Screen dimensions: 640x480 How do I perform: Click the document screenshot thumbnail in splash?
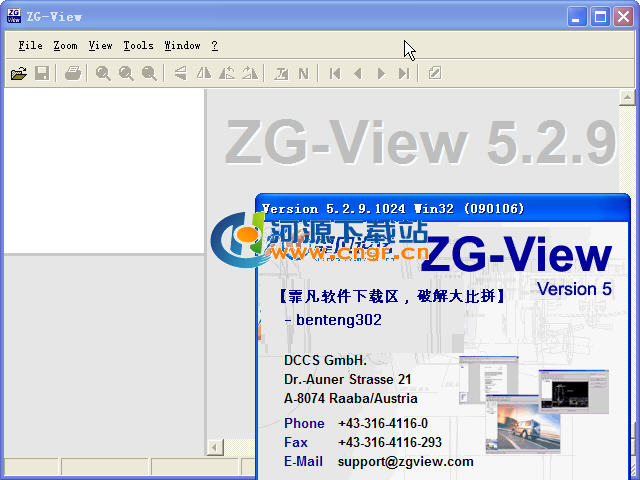coord(489,380)
